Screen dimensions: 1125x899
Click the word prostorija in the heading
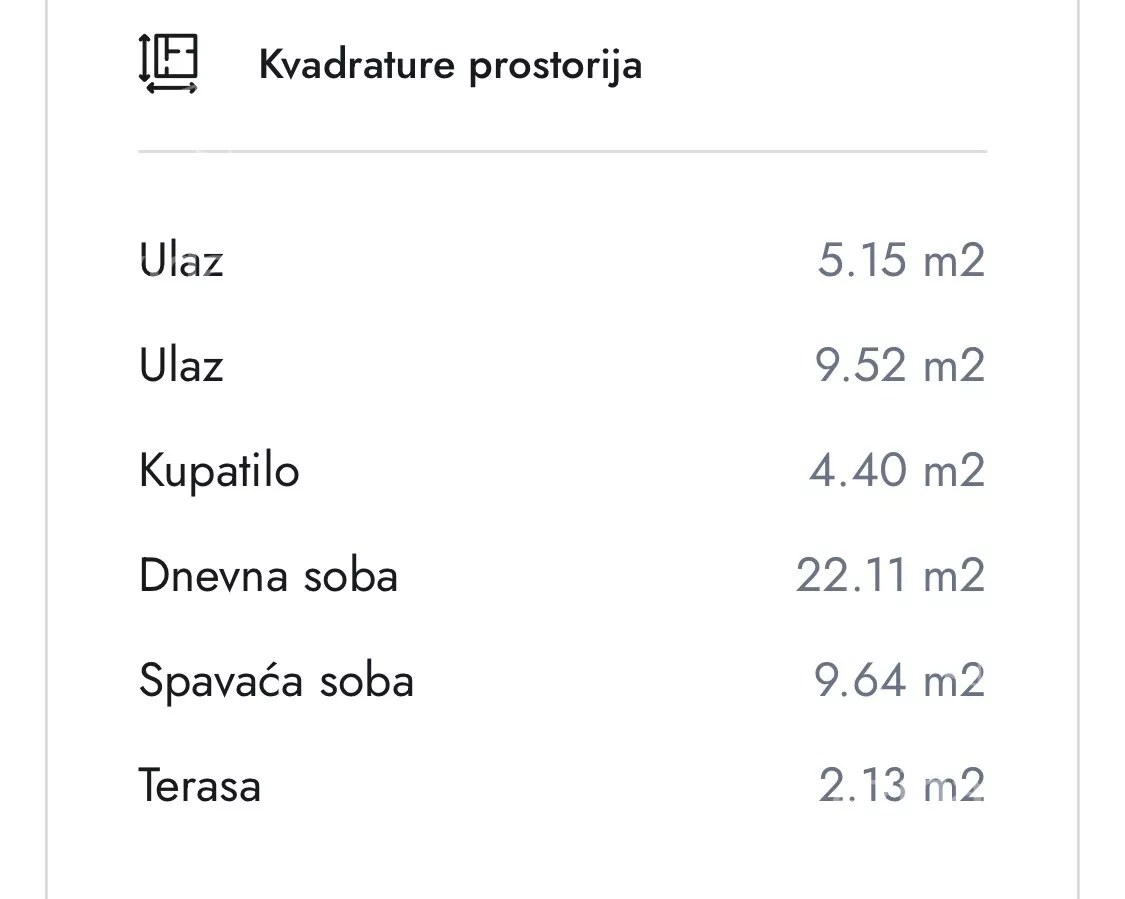[x=555, y=67]
